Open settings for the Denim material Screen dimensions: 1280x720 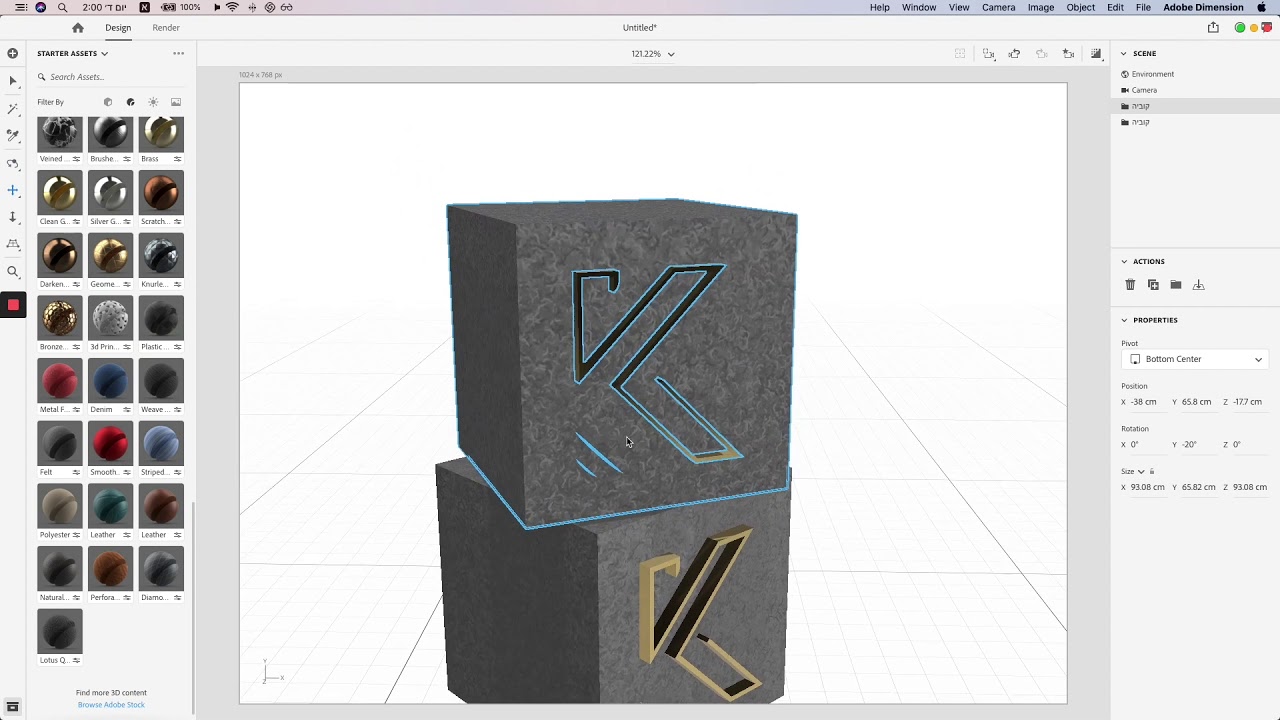127,410
